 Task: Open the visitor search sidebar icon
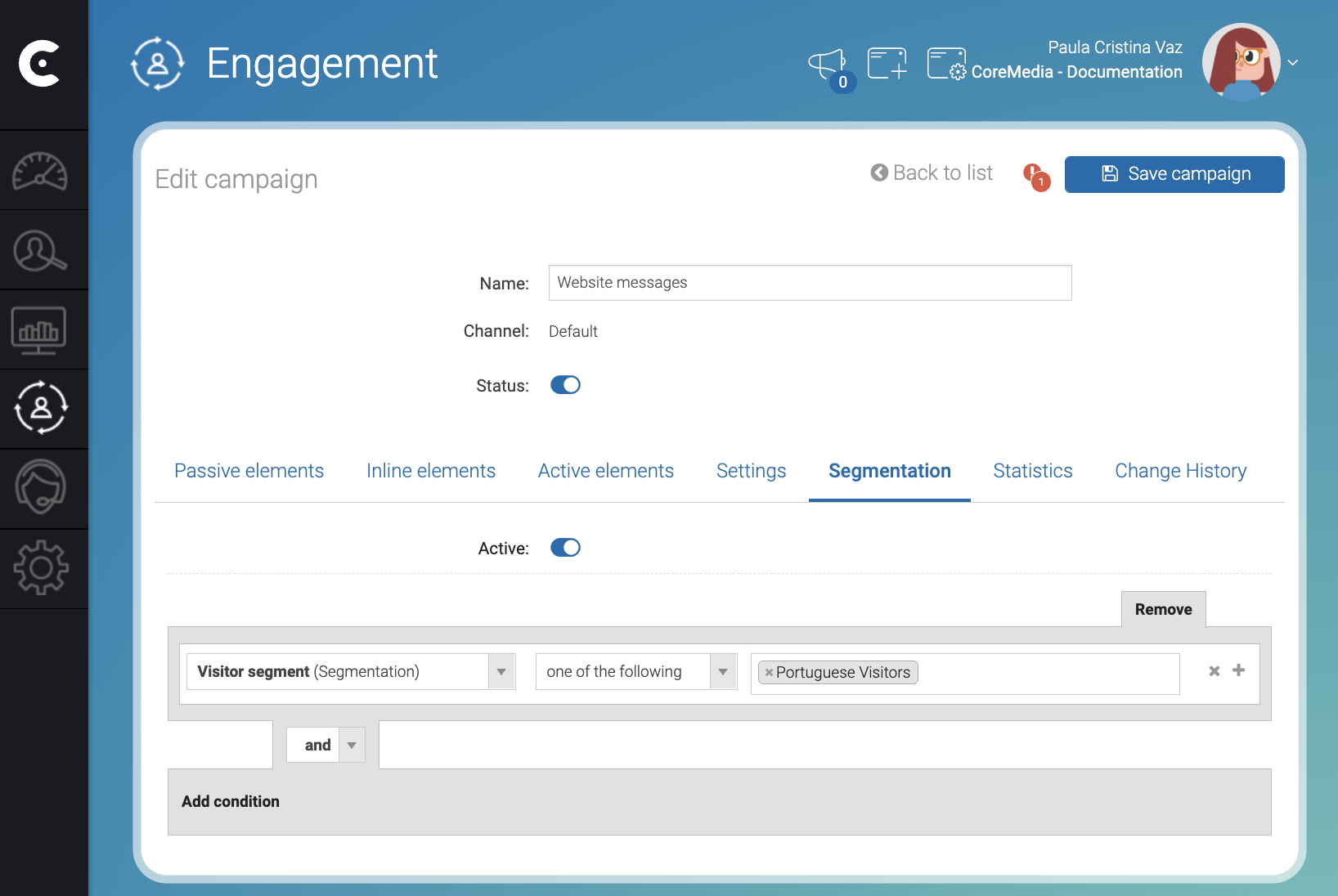coord(40,250)
